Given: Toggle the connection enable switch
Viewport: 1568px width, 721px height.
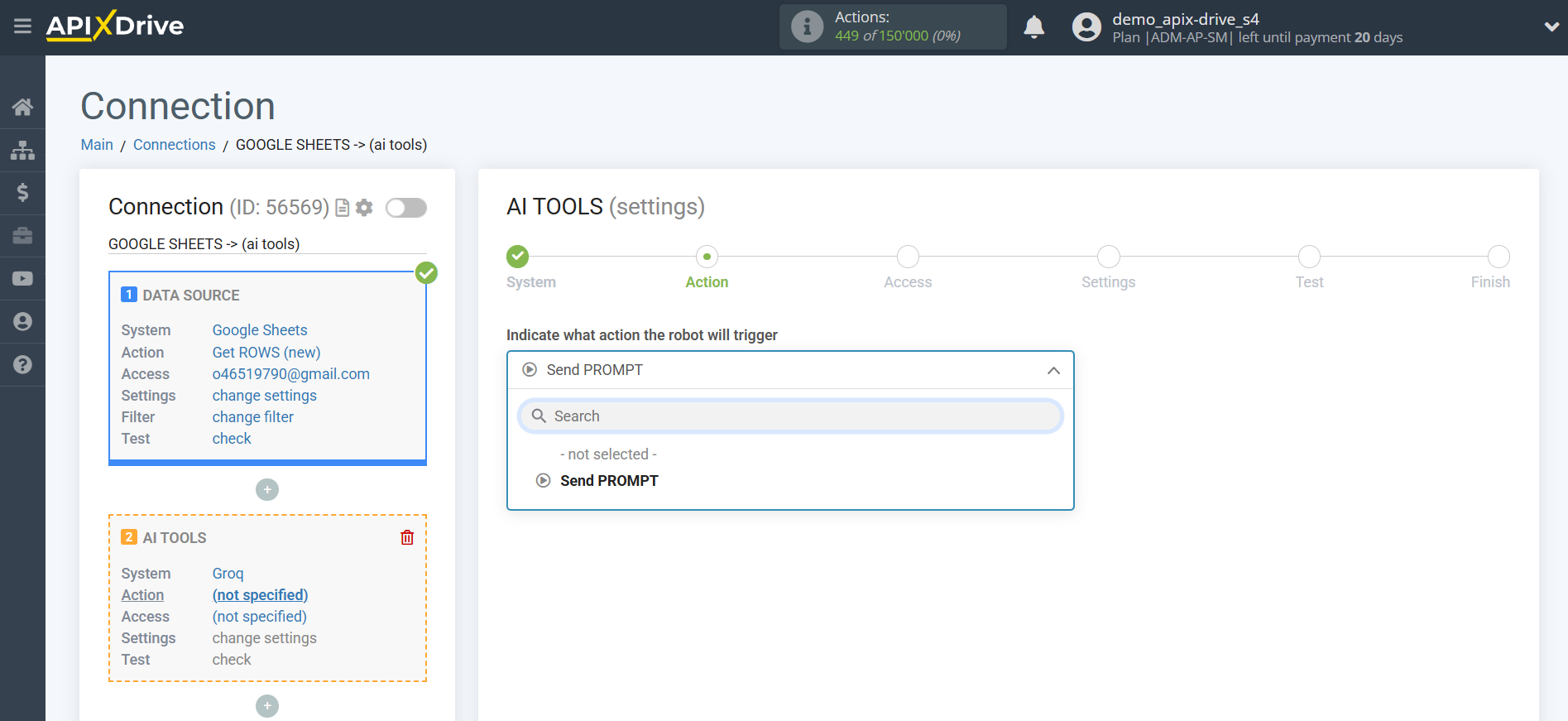Looking at the screenshot, I should (x=405, y=208).
